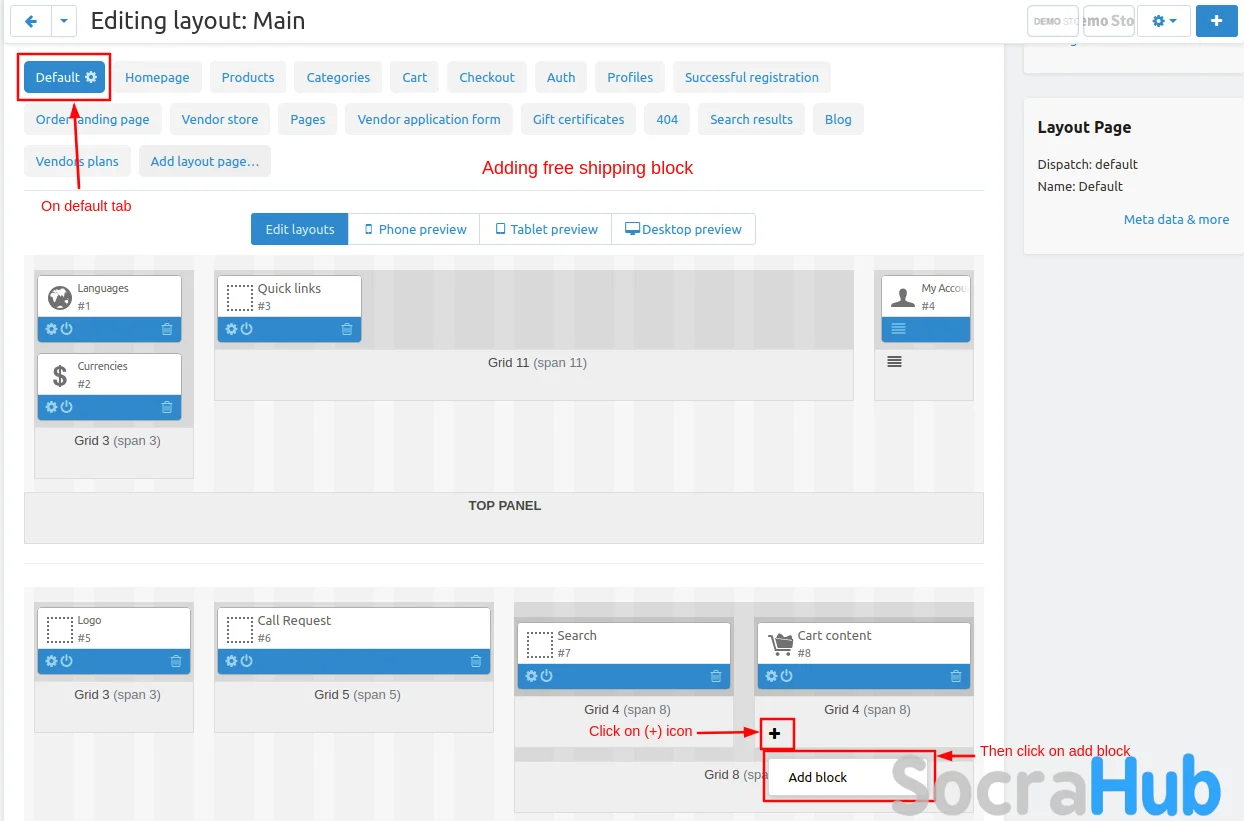
Task: Open settings gear on Logo block
Action: click(52, 661)
